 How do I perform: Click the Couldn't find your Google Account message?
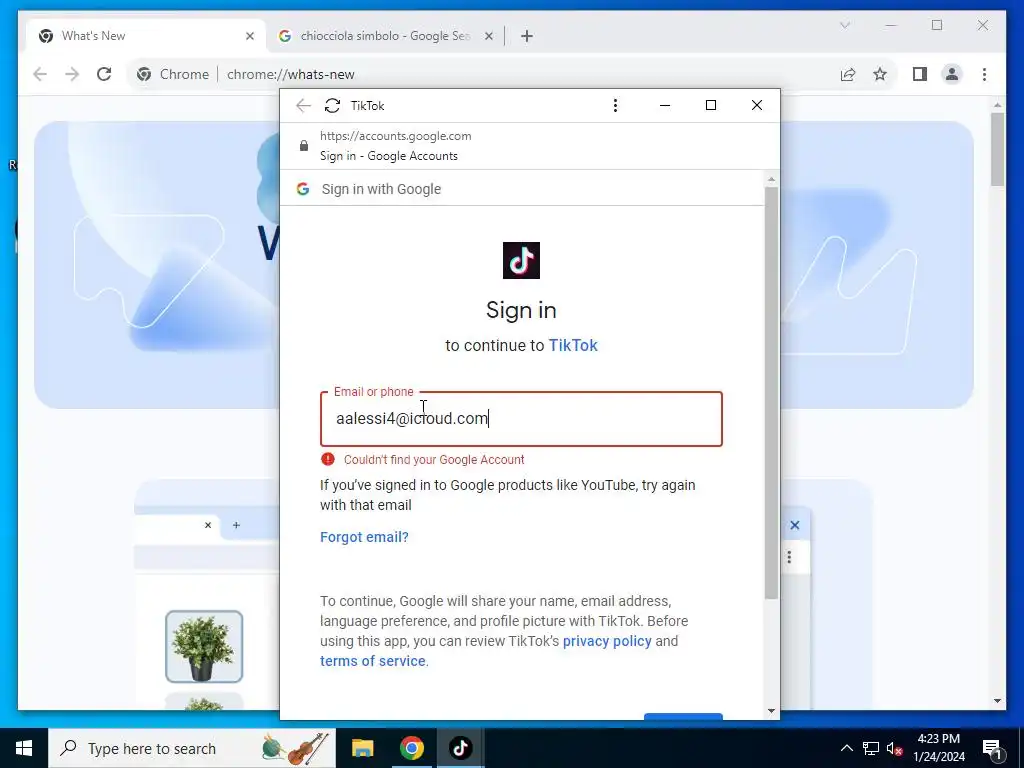tap(434, 460)
